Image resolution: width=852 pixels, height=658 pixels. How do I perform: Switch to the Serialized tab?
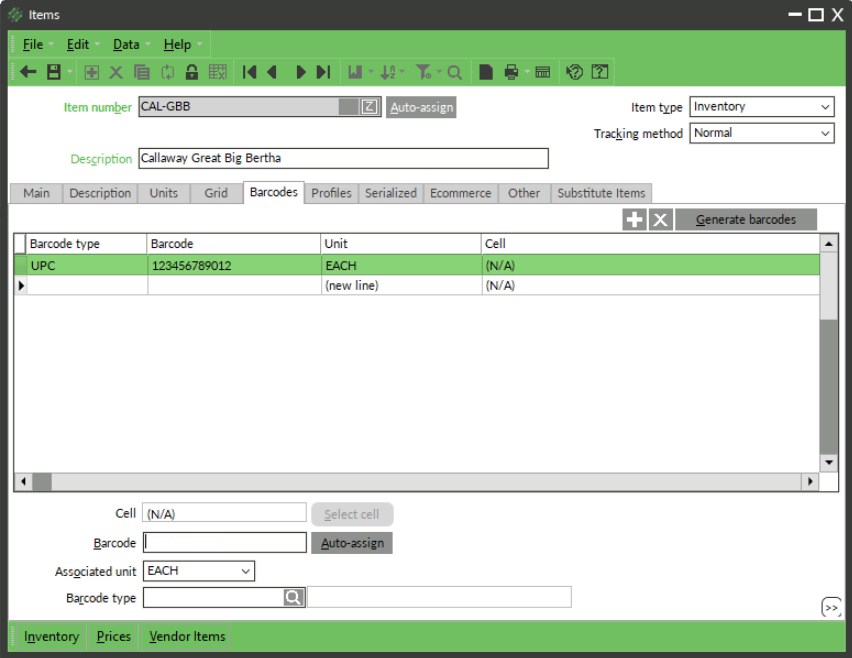(391, 193)
